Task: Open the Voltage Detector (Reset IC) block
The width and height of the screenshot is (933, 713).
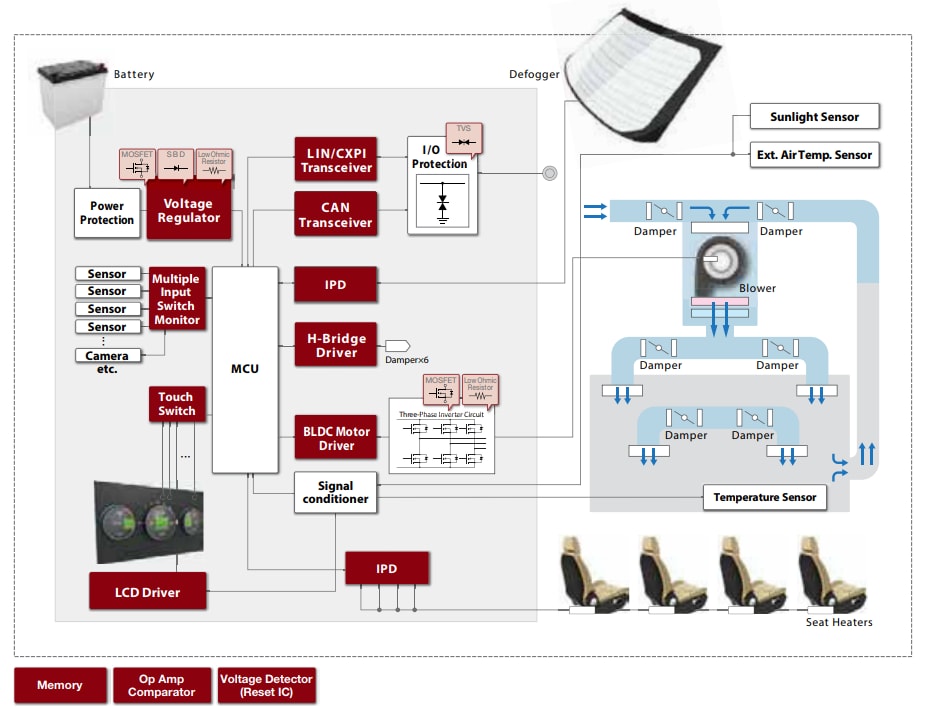Action: pos(267,684)
